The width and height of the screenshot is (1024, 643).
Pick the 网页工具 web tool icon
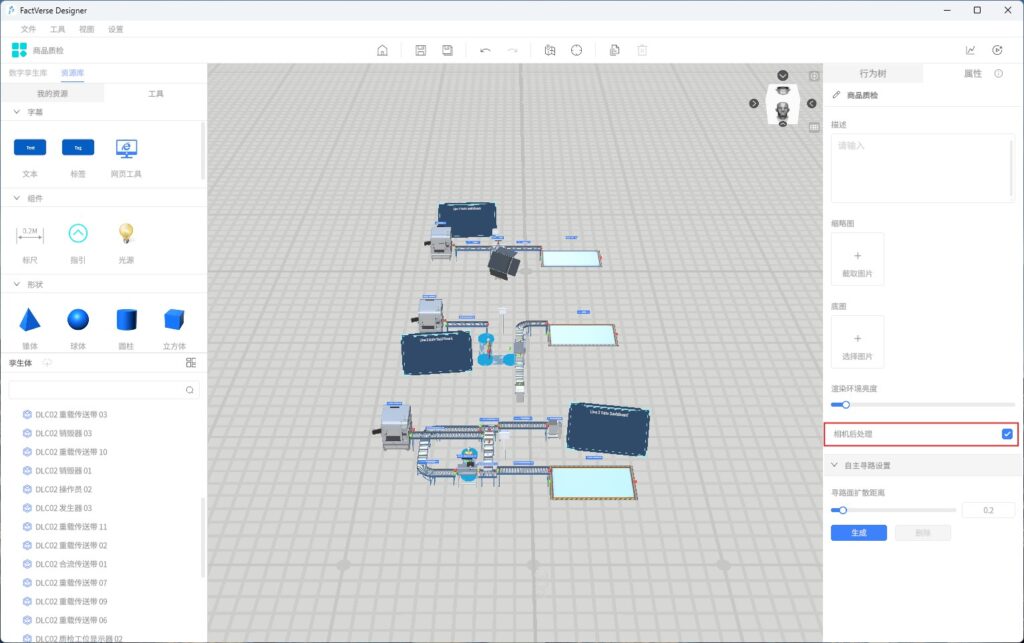(126, 148)
